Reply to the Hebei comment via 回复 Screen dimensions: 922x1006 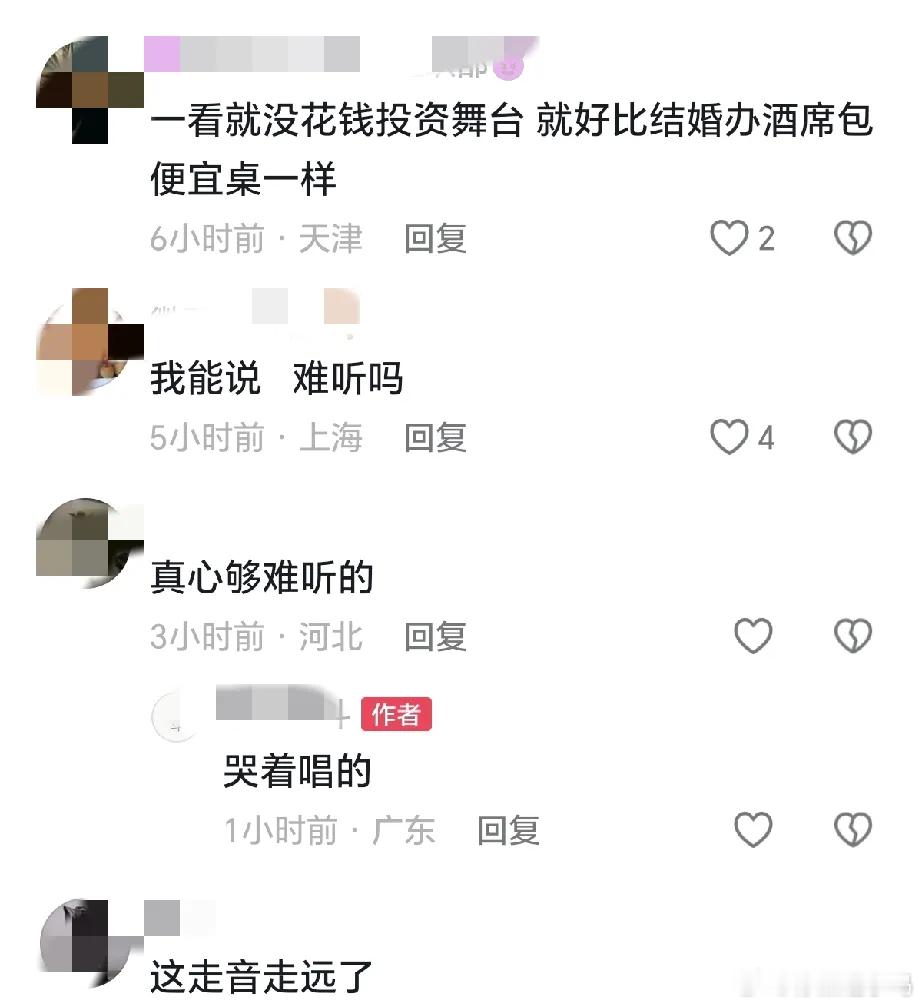435,636
